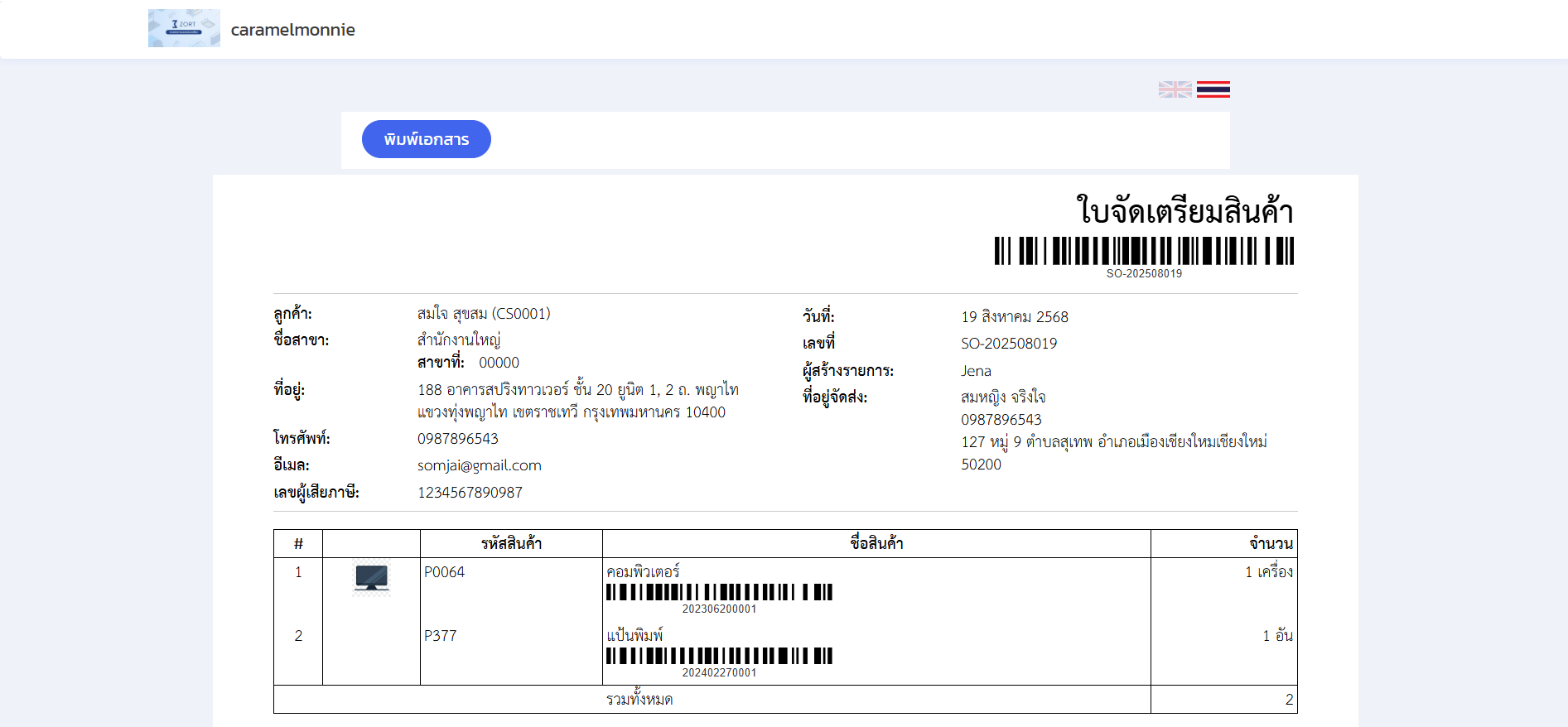Screen dimensions: 1568x727
Task: Click shipping recipient สมหญิง จริงใจ
Action: tap(1003, 397)
